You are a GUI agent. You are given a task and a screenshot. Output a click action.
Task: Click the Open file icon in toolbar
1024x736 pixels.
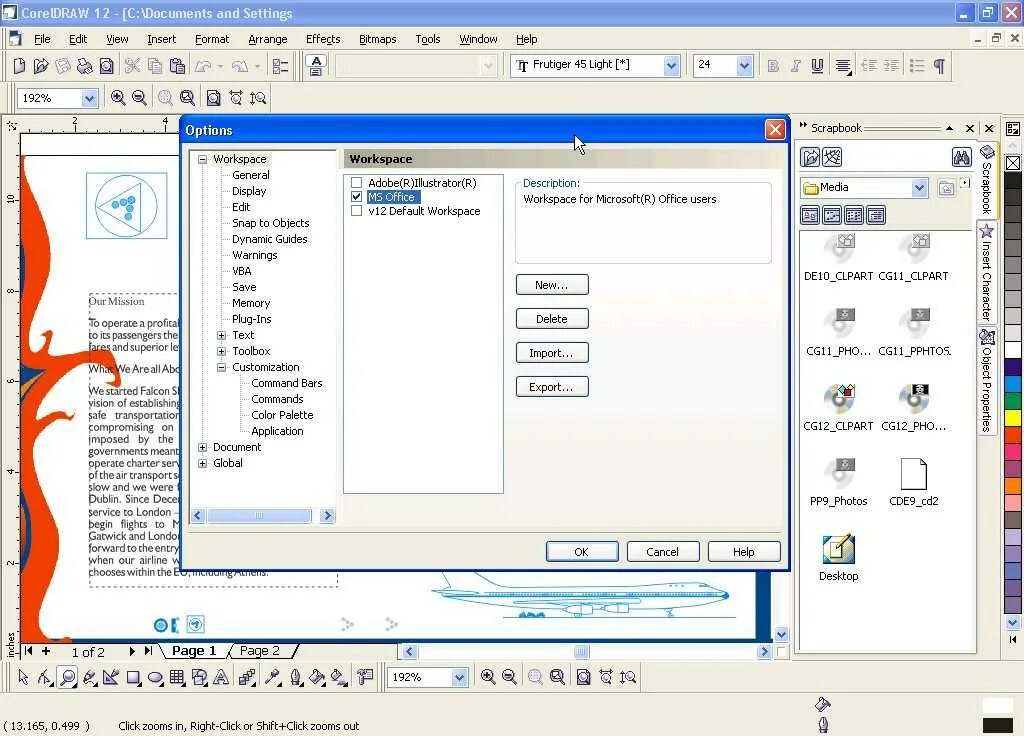(40, 65)
